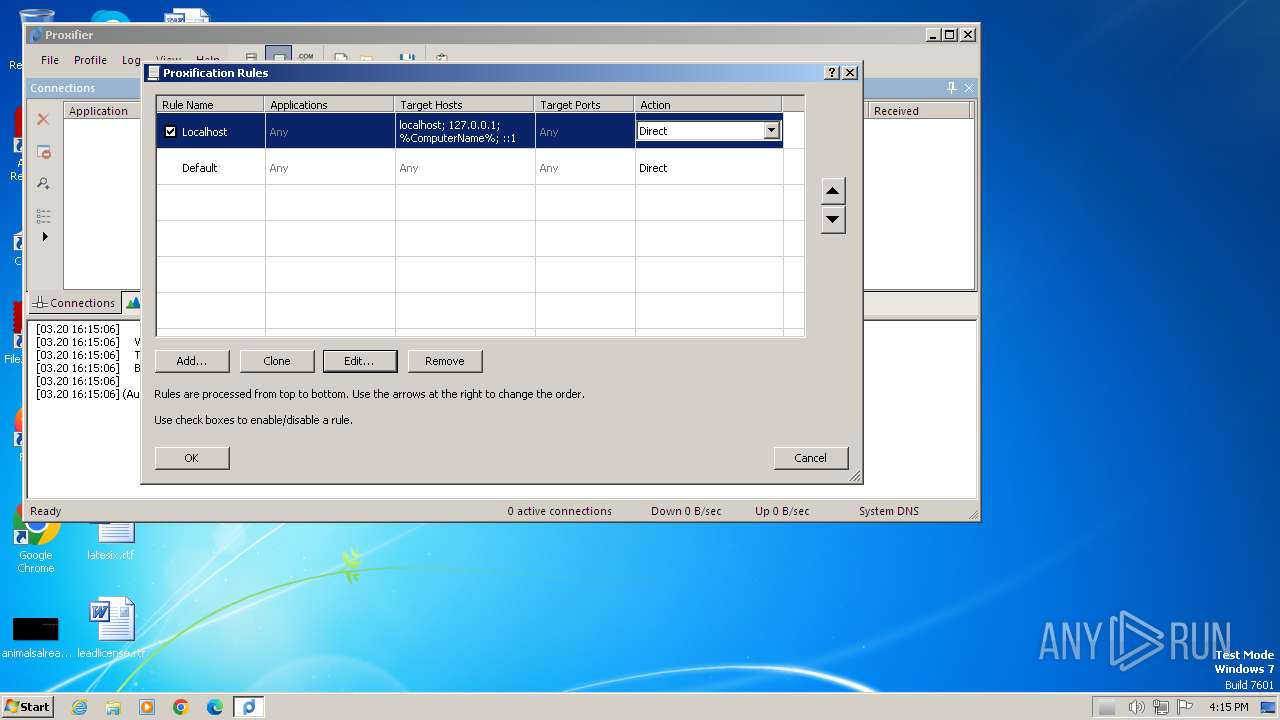Click the Proxifier title bar icon
Image resolution: width=1280 pixels, height=720 pixels.
click(37, 35)
